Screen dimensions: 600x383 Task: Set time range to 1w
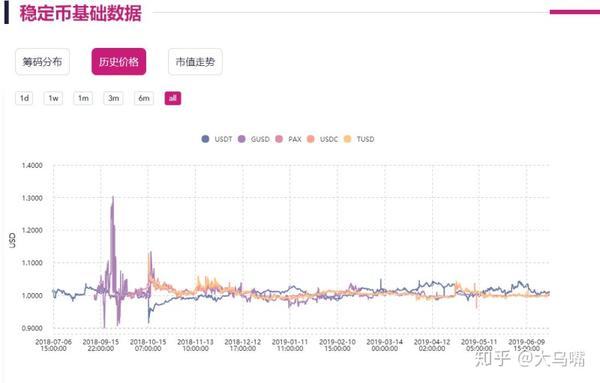click(x=53, y=98)
